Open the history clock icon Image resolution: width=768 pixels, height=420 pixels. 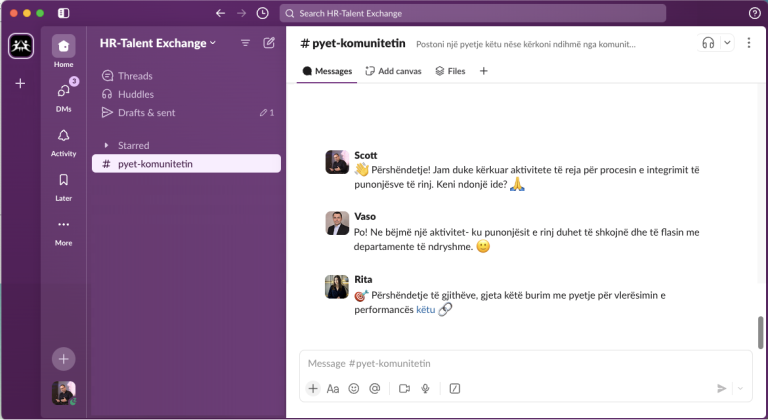tap(262, 13)
